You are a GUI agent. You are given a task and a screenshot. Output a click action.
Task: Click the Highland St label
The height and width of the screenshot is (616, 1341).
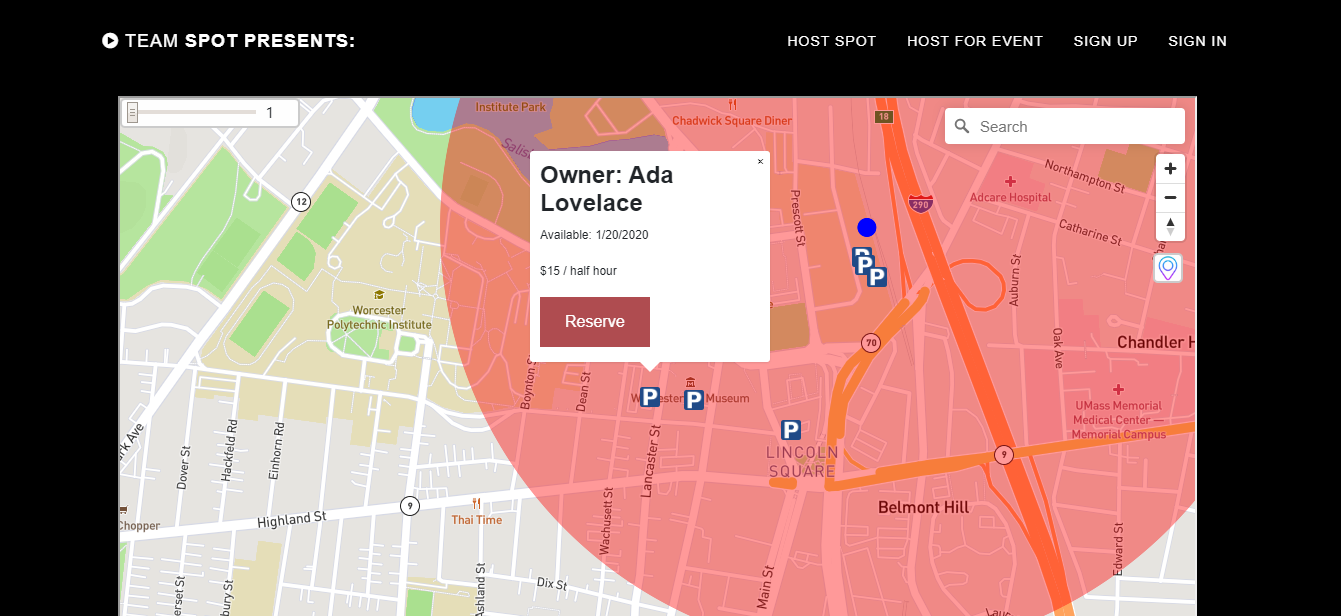click(292, 519)
